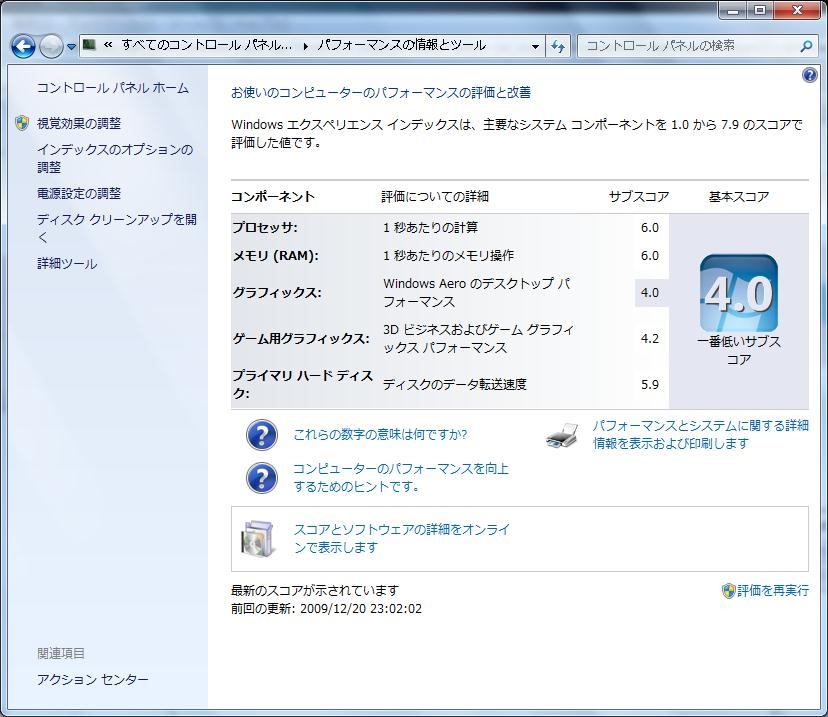
Task: Expand the address bar history dropdown
Action: 535,46
